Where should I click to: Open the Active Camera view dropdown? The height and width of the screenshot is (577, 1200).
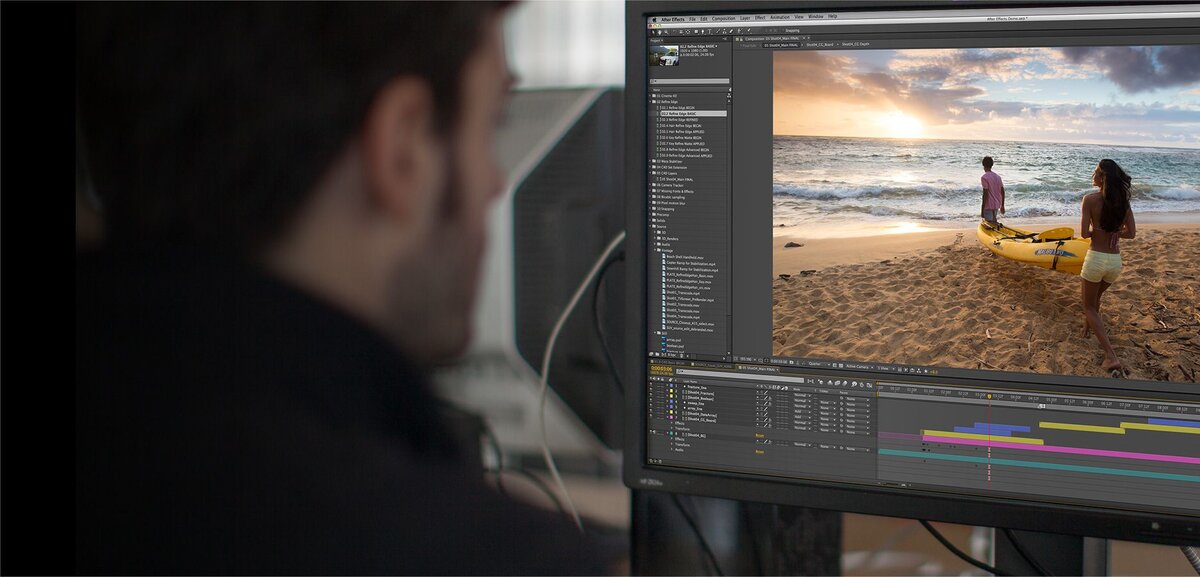(x=859, y=367)
